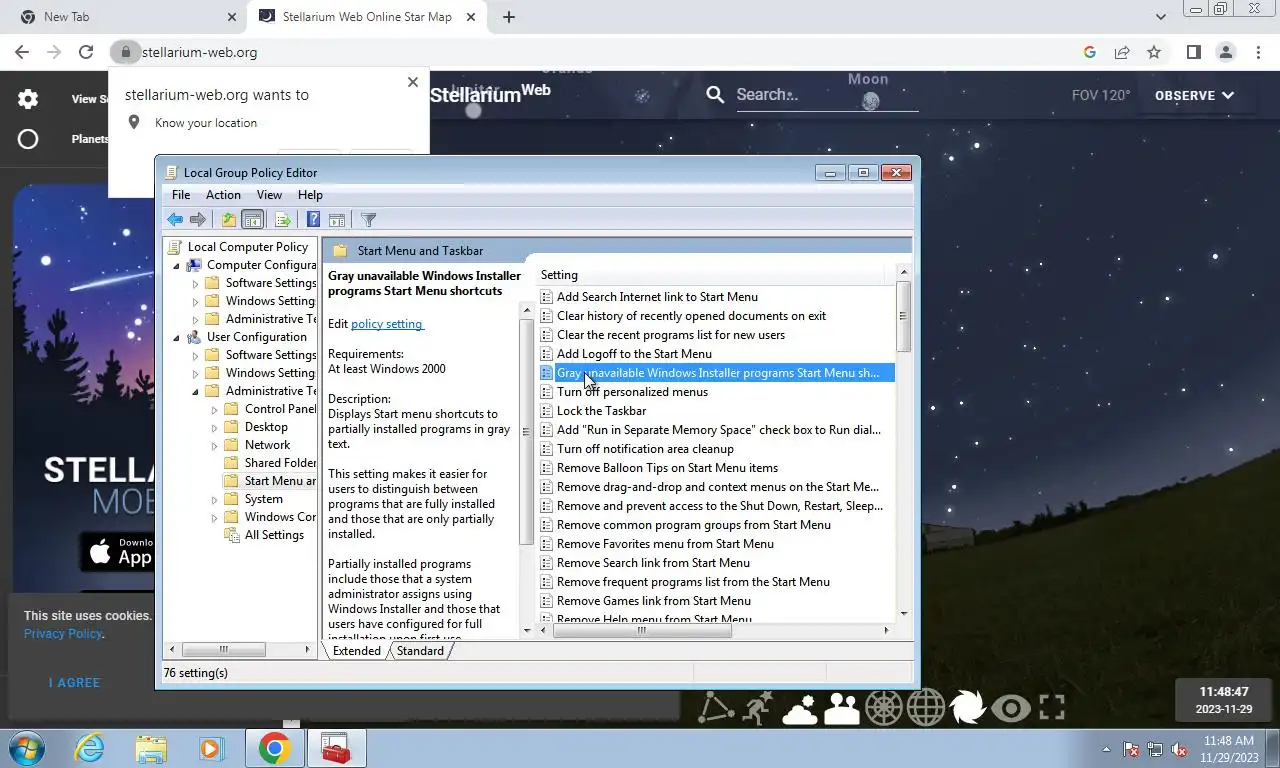Toggle landscape icon in Stellarium bottom bar
The width and height of the screenshot is (1280, 768).
(842, 708)
